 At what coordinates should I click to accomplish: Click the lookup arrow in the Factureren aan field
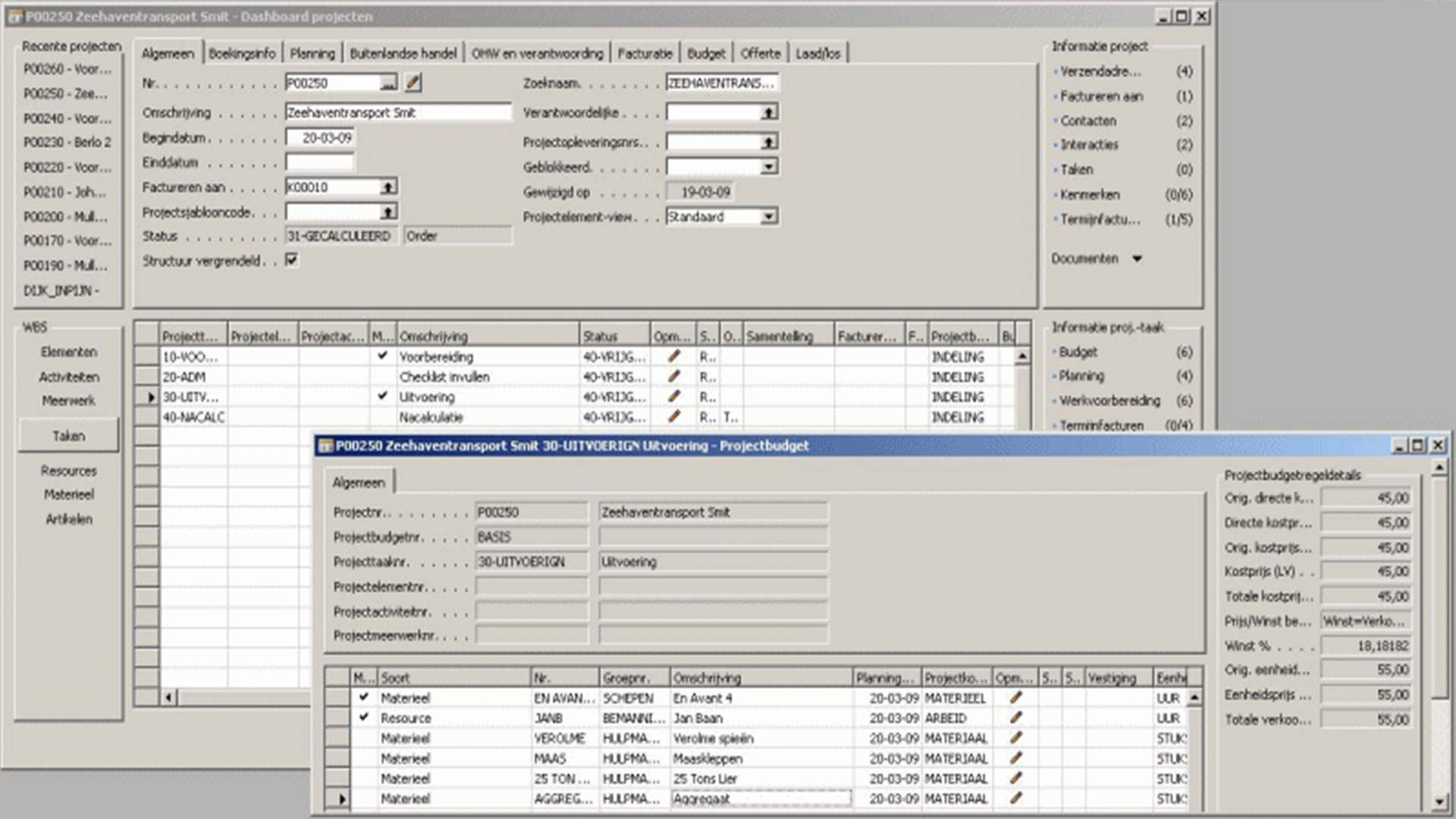point(388,187)
